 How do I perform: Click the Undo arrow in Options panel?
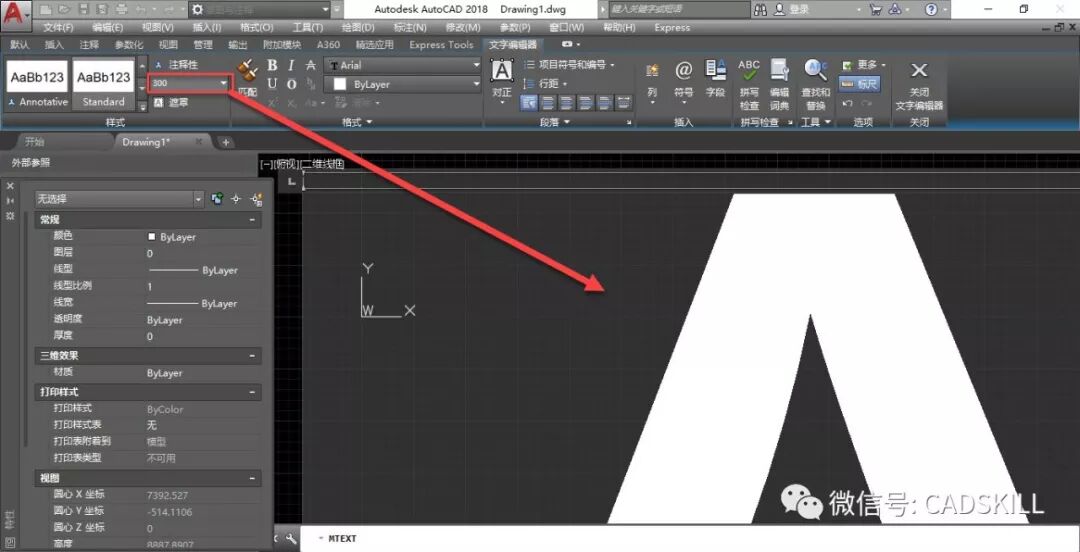click(x=848, y=103)
